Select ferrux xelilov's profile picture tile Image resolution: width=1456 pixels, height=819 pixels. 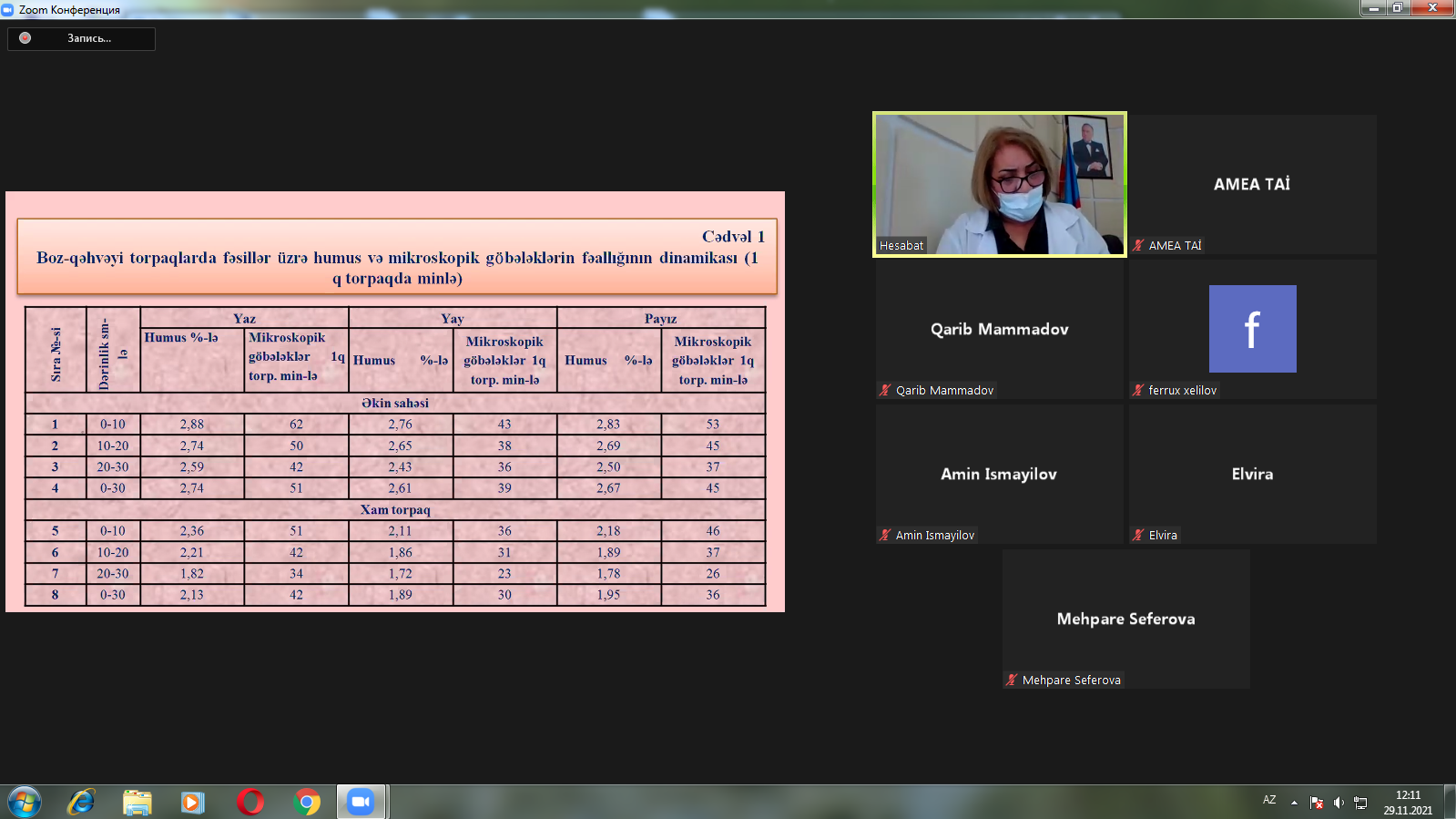click(x=1252, y=329)
